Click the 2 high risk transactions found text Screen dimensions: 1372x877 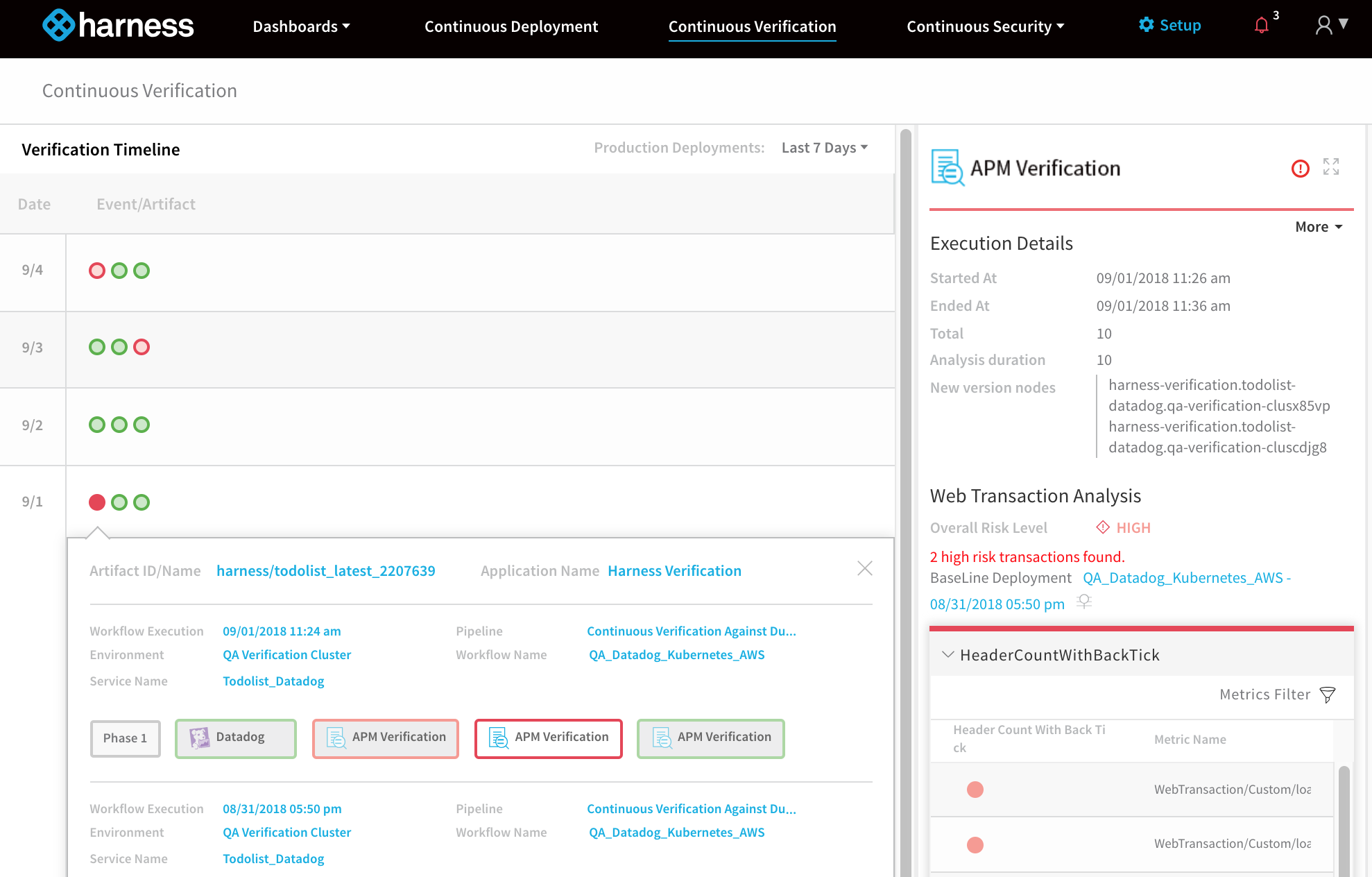pos(1027,557)
